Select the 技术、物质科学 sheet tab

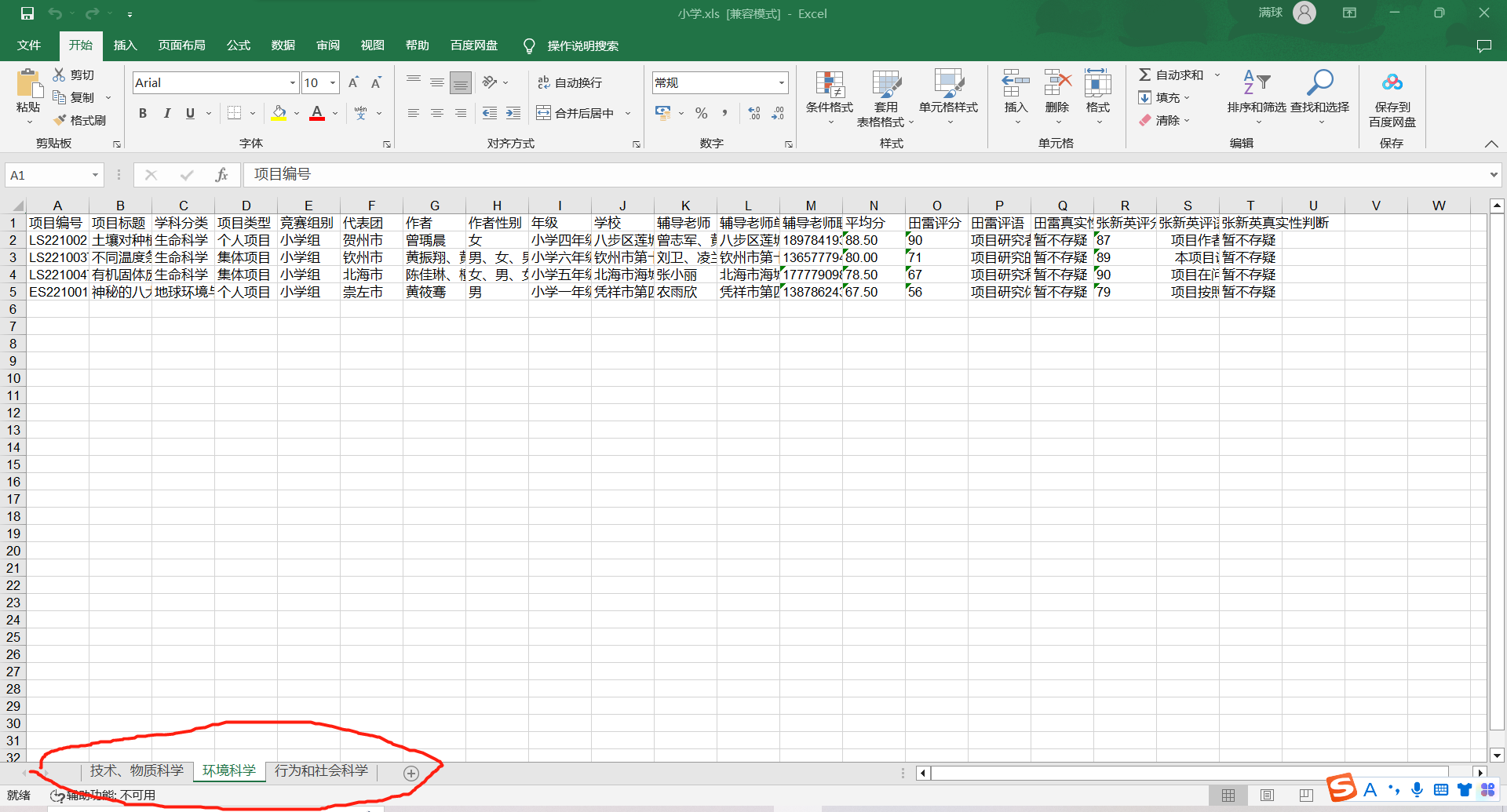(137, 770)
